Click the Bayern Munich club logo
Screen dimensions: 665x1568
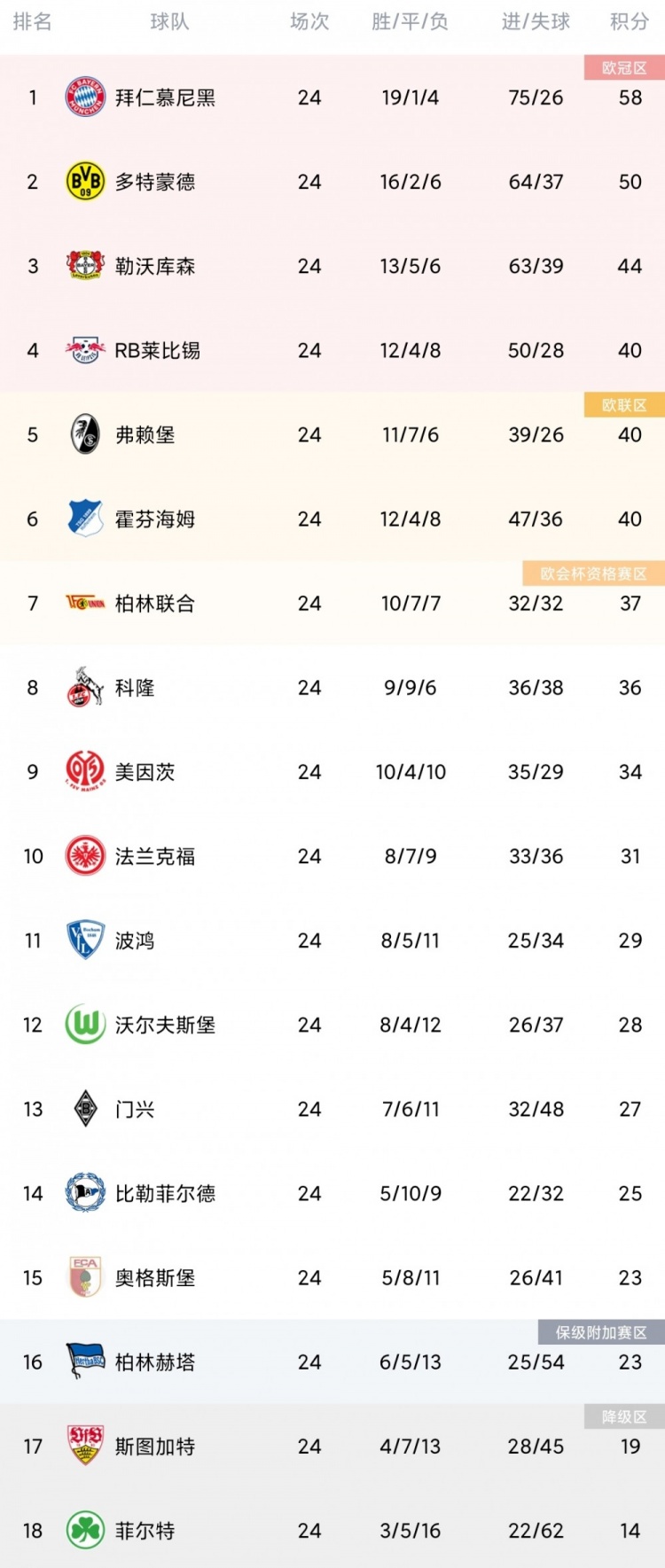(x=85, y=98)
